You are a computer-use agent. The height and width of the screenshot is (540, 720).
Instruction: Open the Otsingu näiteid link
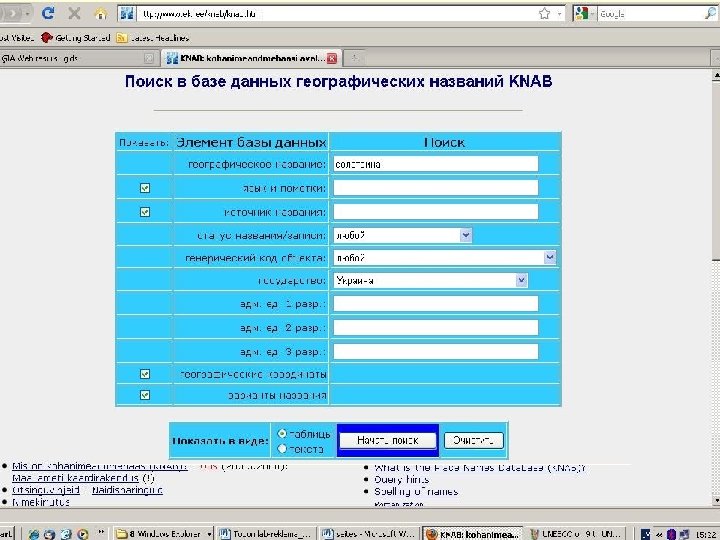click(45, 490)
